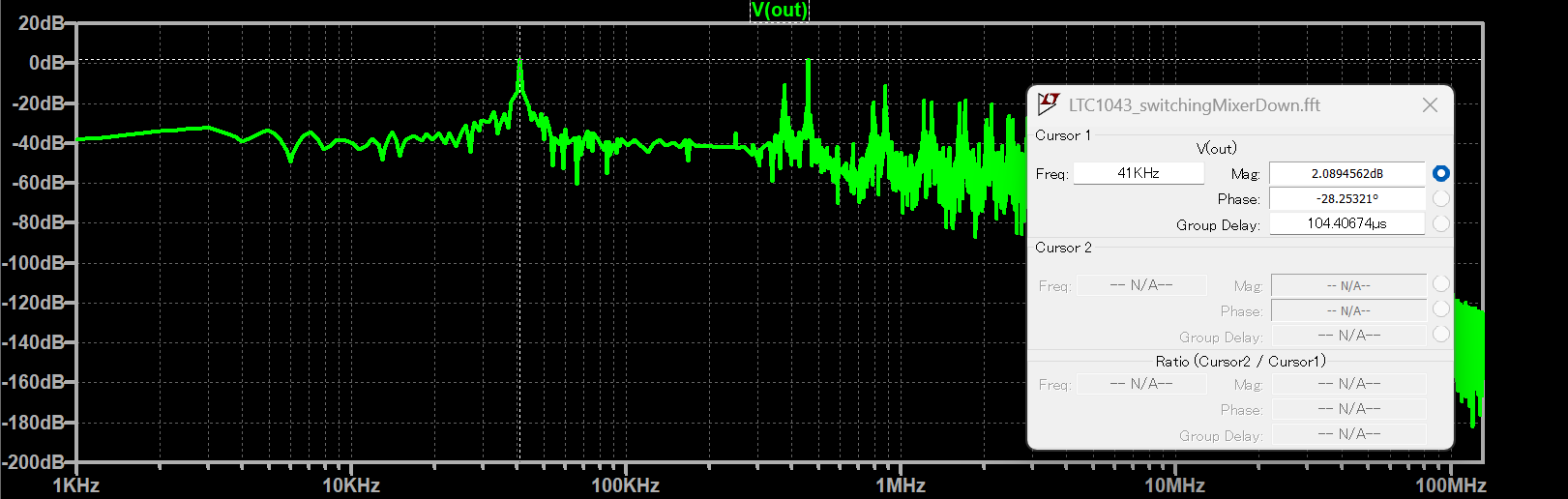Select the Cursor 1 Phase radio button
The height and width of the screenshot is (499, 1568).
pos(1440,198)
